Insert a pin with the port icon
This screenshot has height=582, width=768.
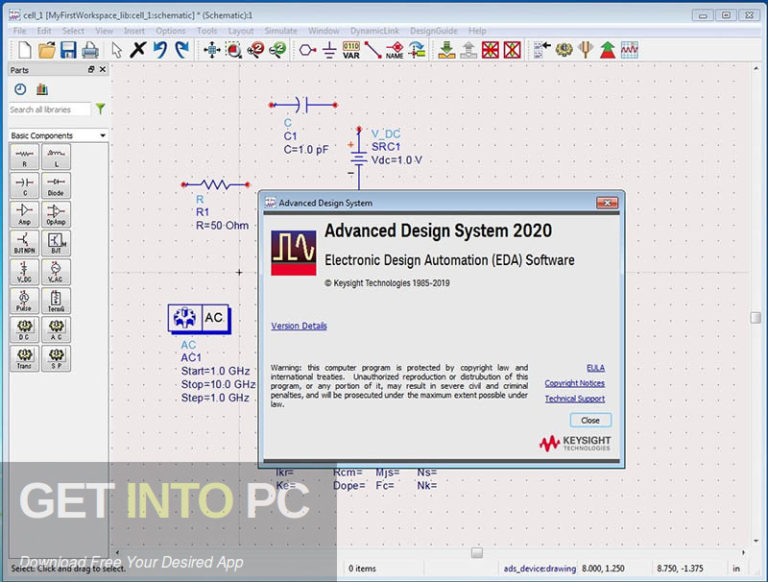coord(308,50)
